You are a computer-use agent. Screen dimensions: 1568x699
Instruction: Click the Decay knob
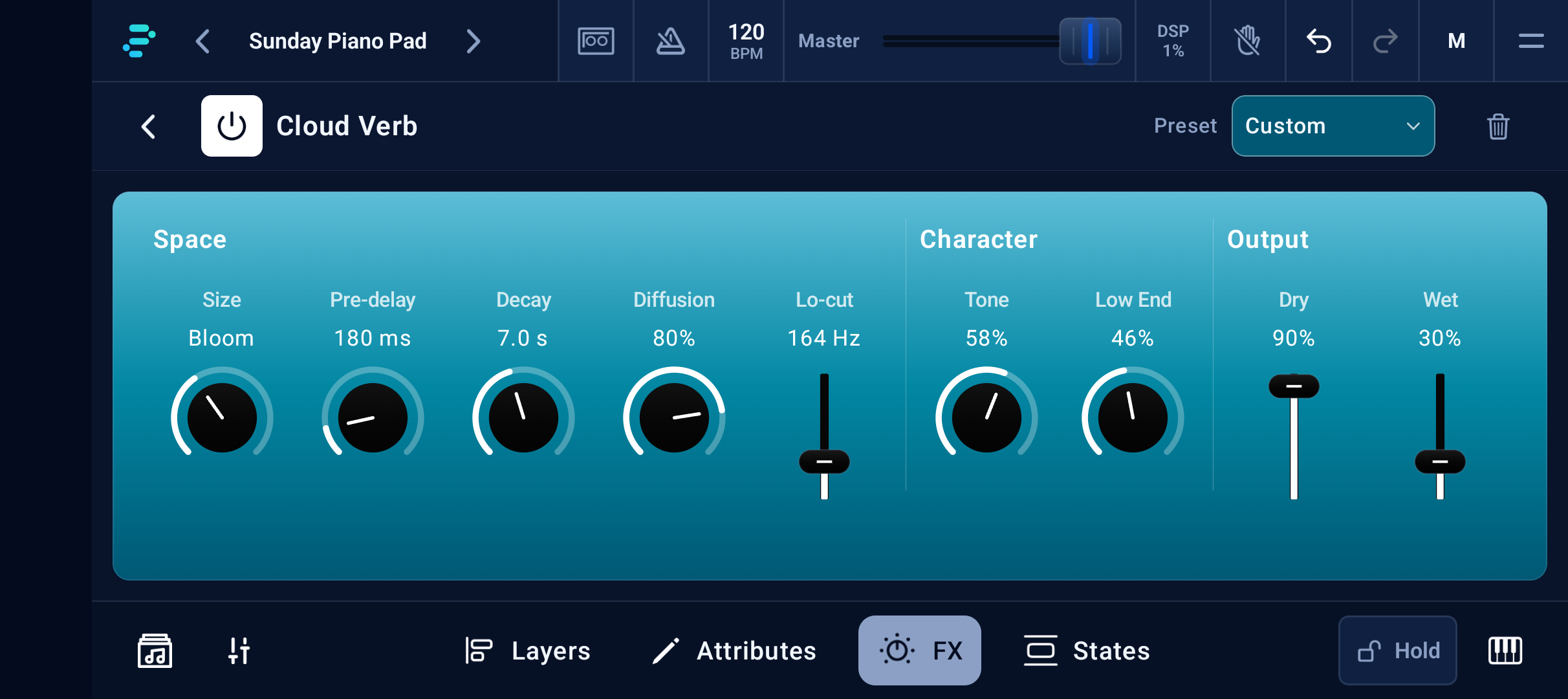click(523, 417)
